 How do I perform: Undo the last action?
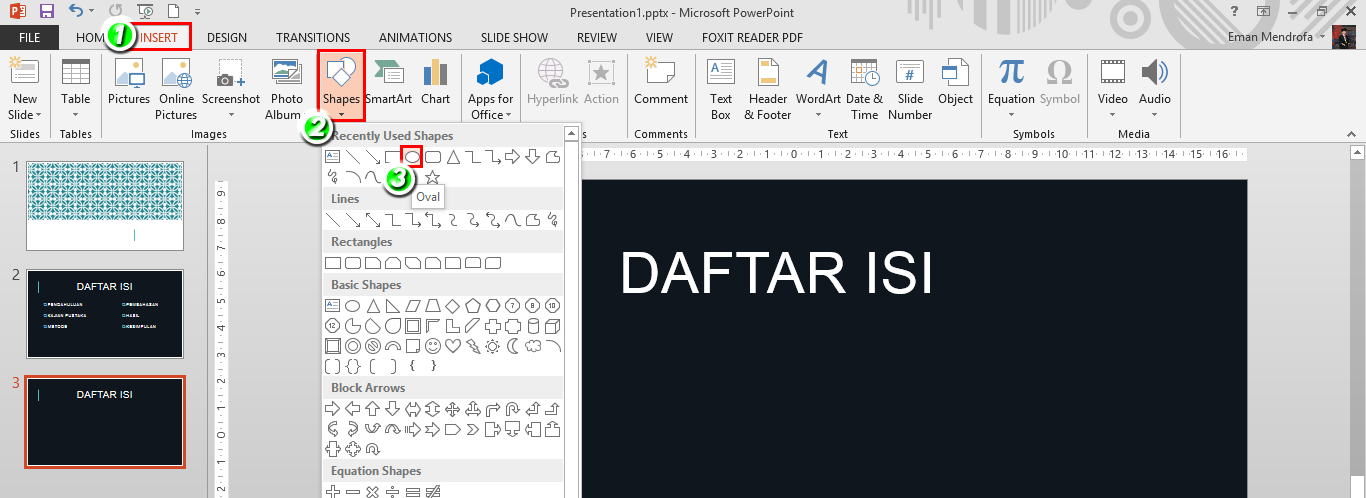point(77,11)
